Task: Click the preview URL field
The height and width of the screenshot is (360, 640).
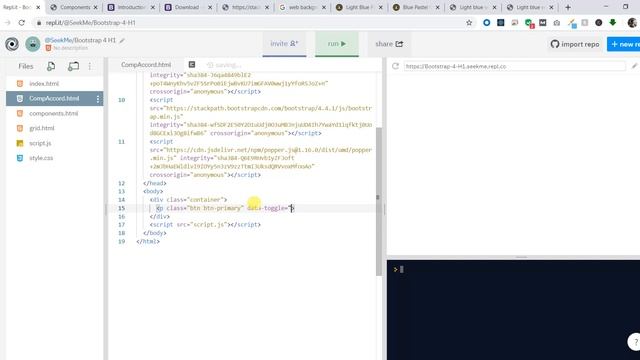Action: (x=514, y=66)
